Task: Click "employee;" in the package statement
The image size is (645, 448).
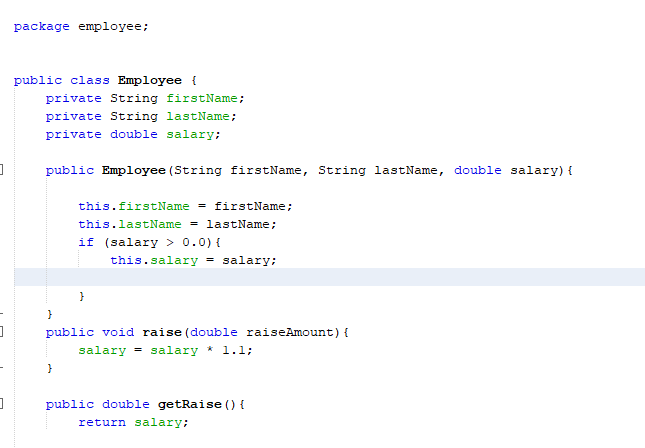Action: pos(114,27)
